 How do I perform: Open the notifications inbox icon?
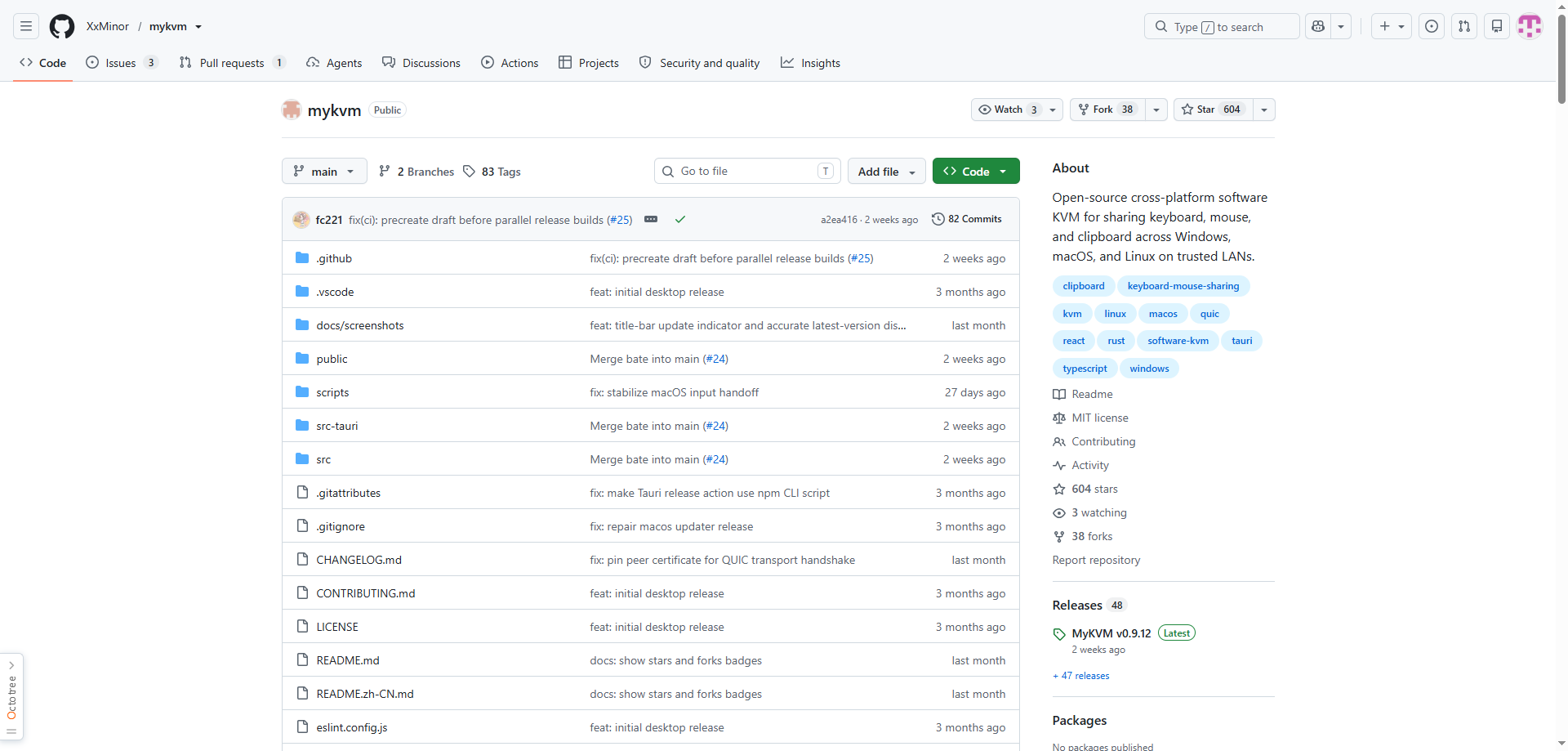1497,27
